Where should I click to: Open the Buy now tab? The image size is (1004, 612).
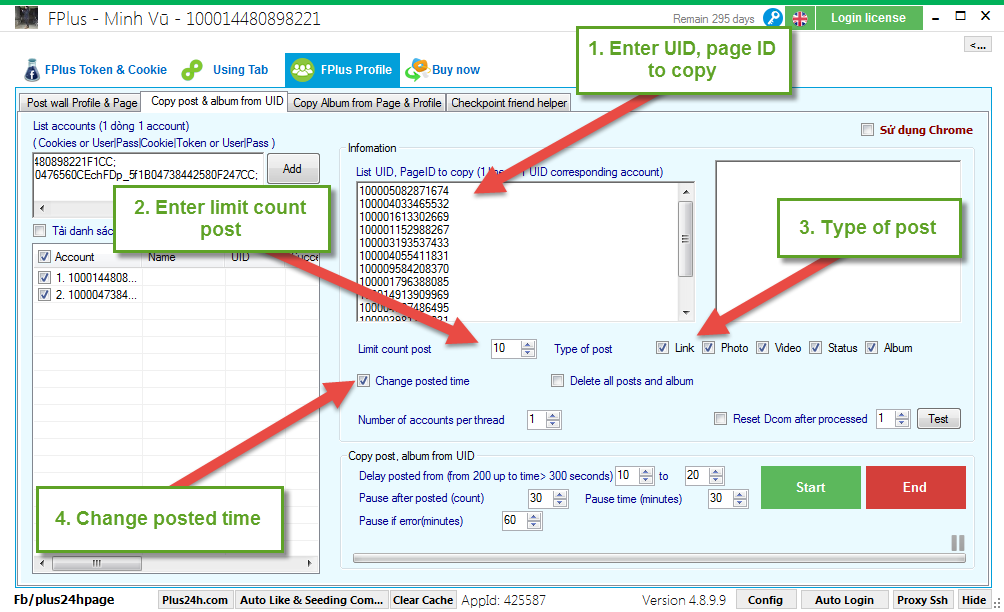pos(442,70)
